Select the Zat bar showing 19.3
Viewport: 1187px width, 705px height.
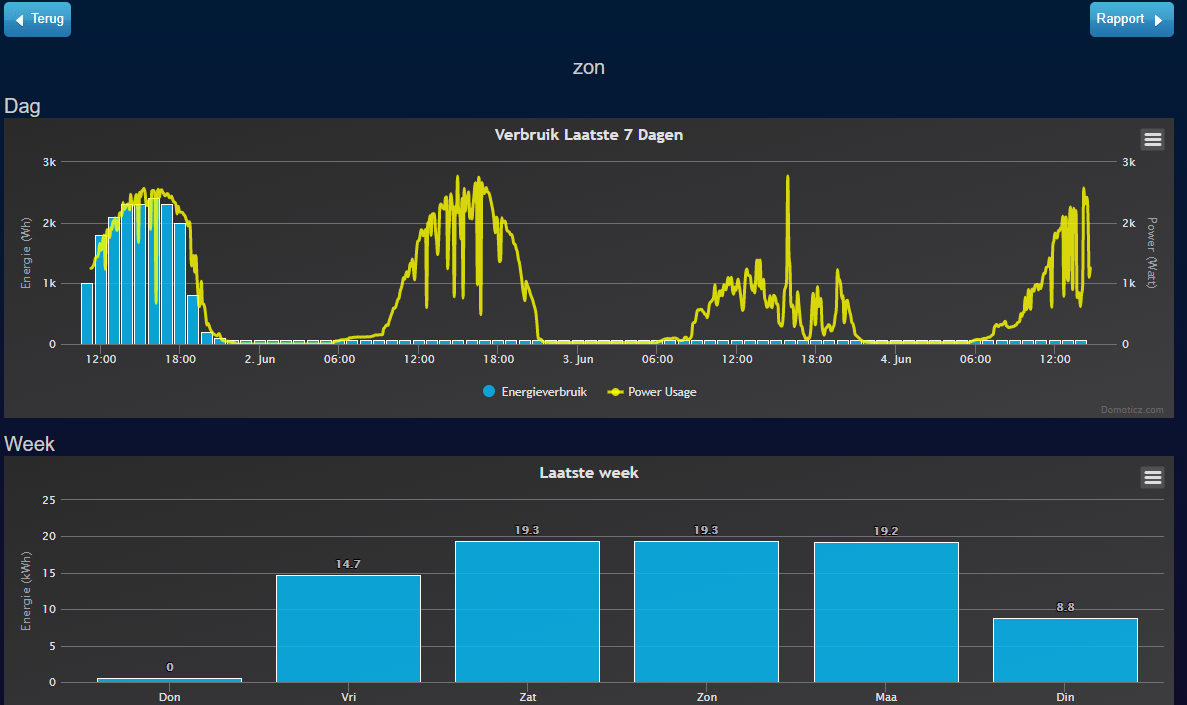528,612
